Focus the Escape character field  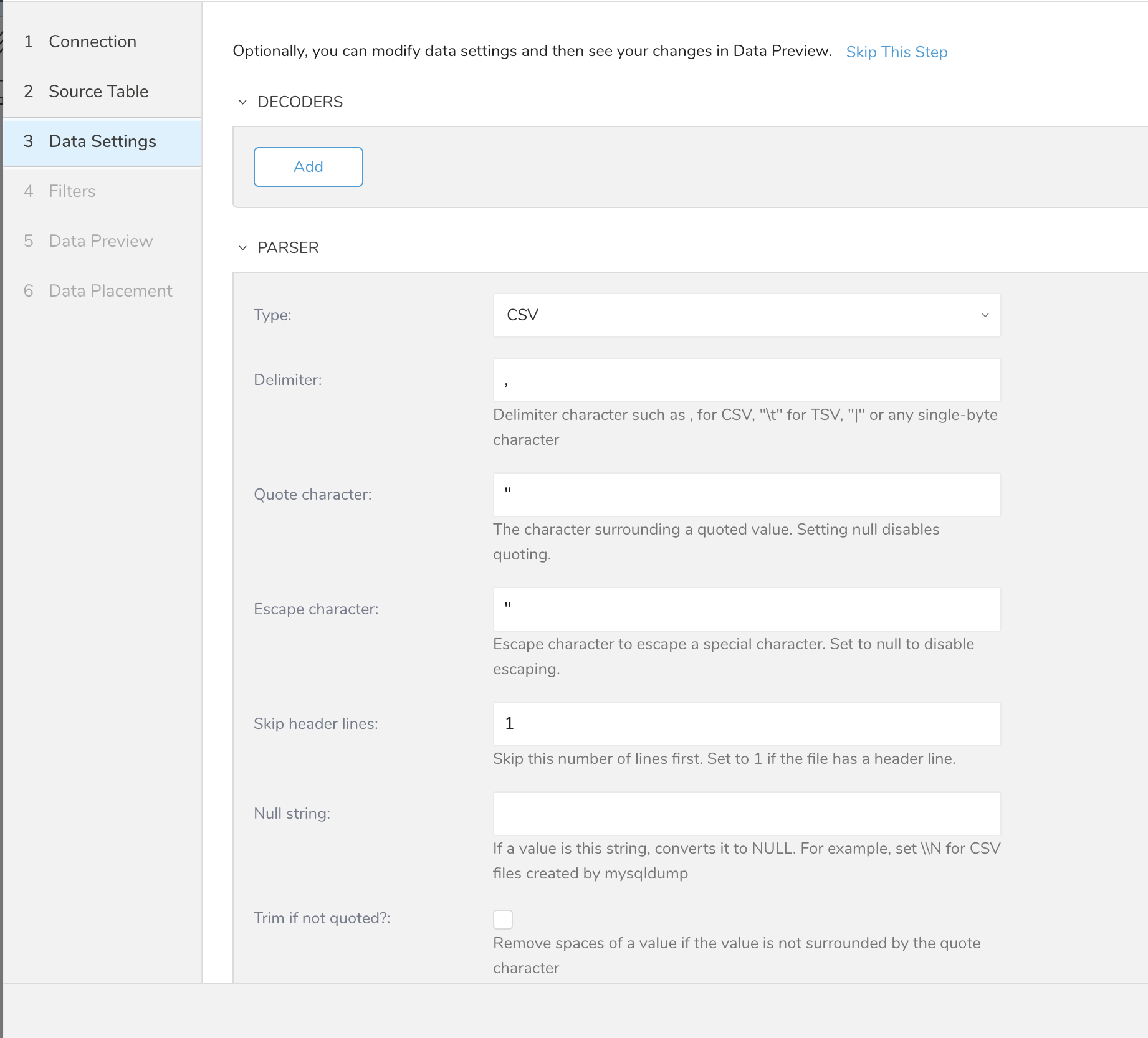(x=746, y=609)
